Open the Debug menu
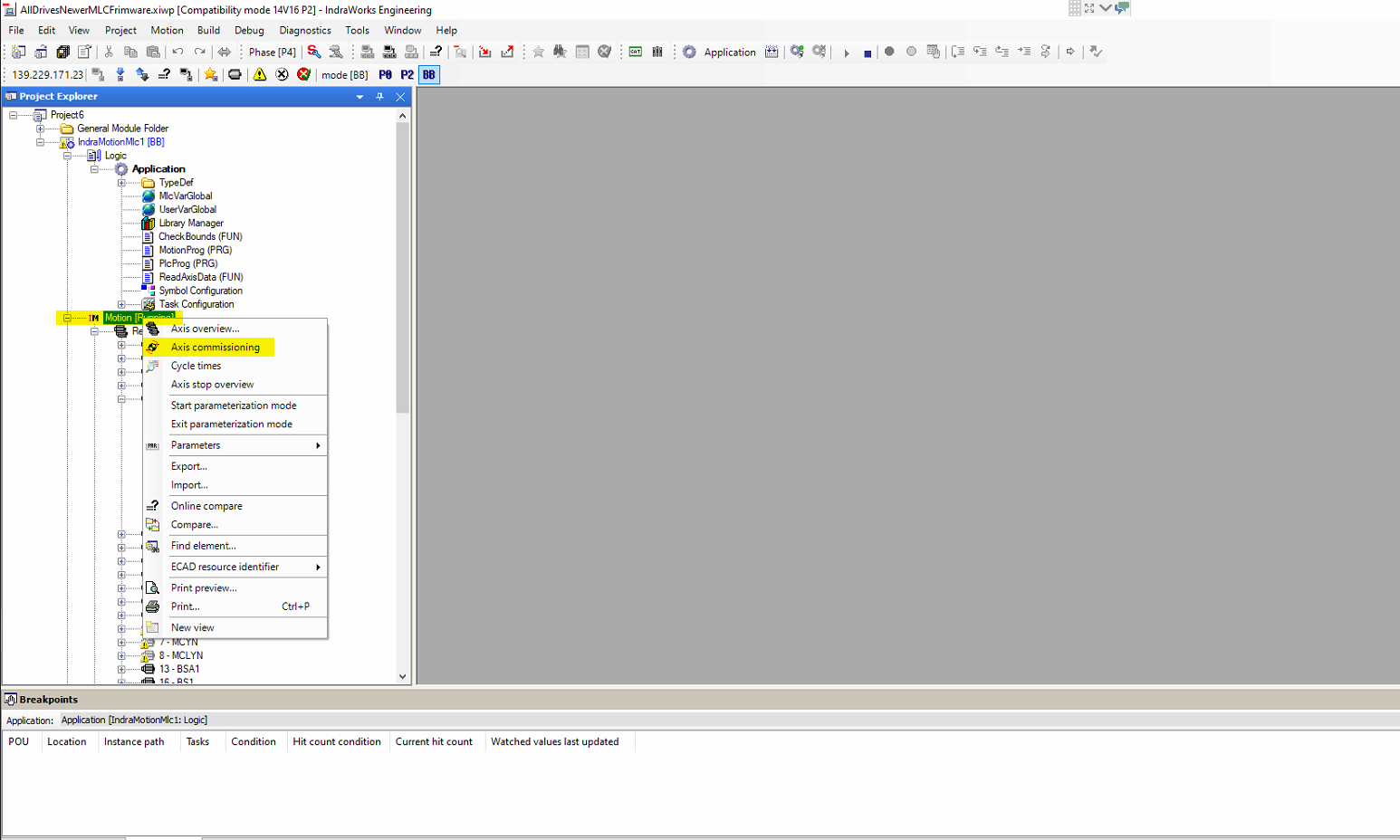 249,30
